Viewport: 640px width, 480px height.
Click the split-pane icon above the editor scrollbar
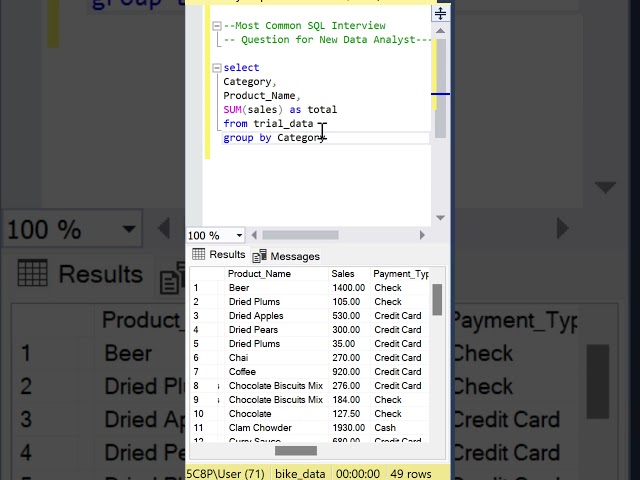(x=440, y=14)
